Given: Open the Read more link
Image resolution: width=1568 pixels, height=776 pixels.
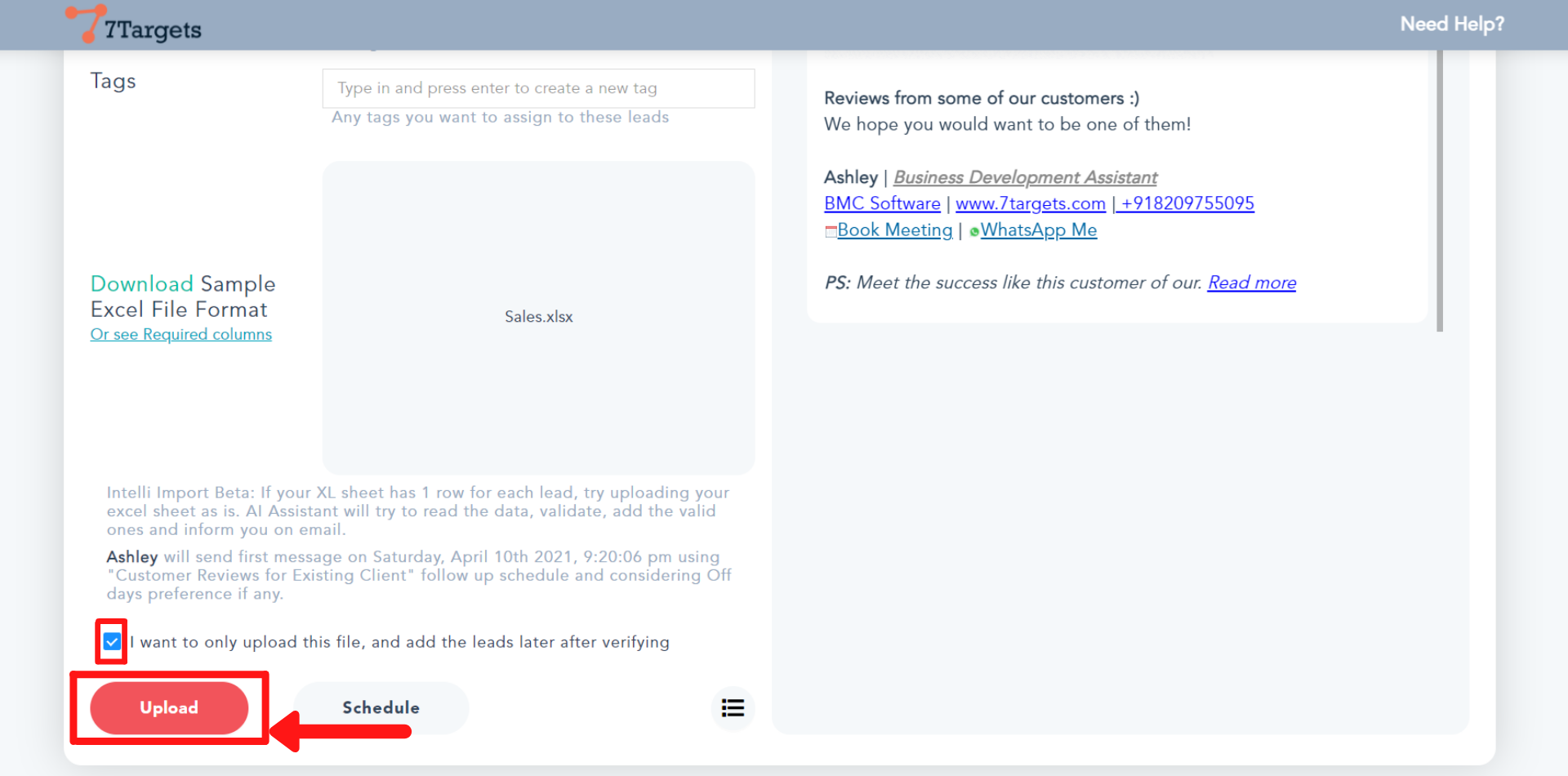Looking at the screenshot, I should pos(1252,283).
